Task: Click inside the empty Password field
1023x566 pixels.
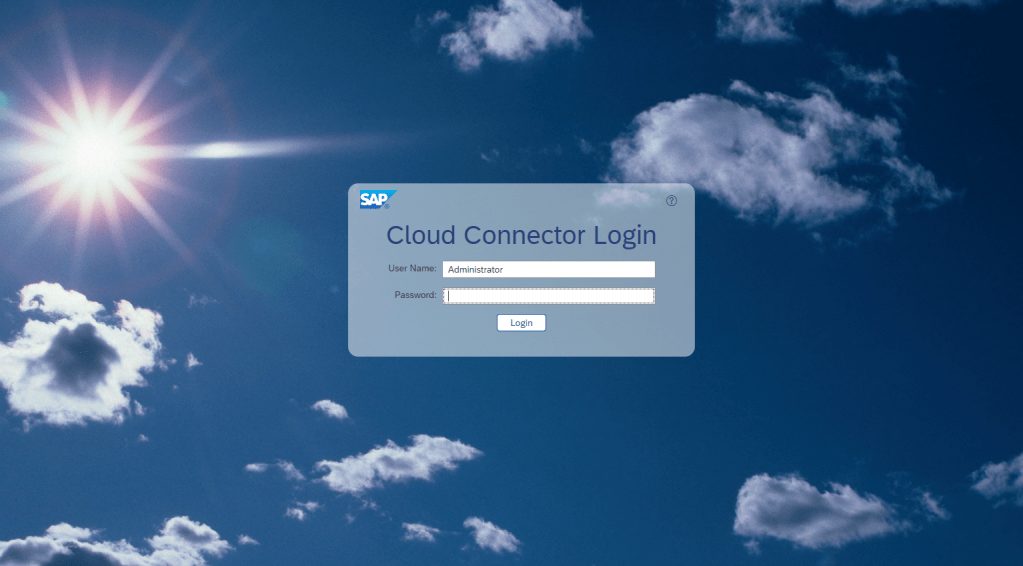Action: pyautogui.click(x=548, y=295)
